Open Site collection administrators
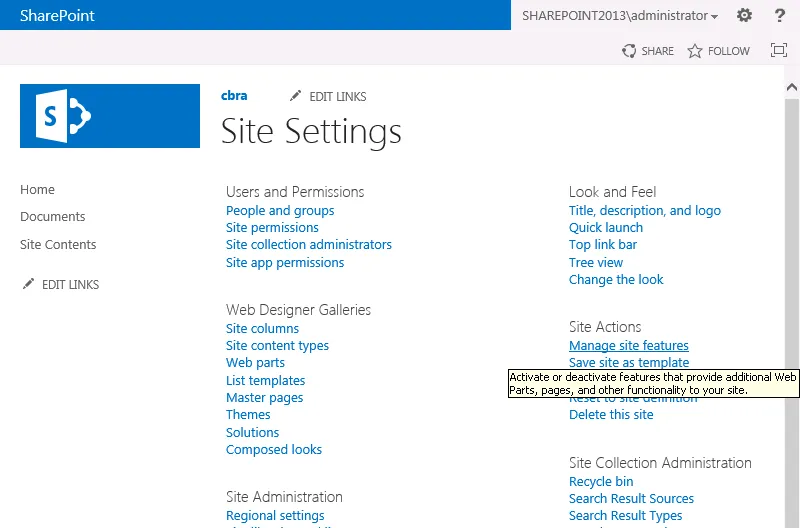800x528 pixels. pos(309,244)
